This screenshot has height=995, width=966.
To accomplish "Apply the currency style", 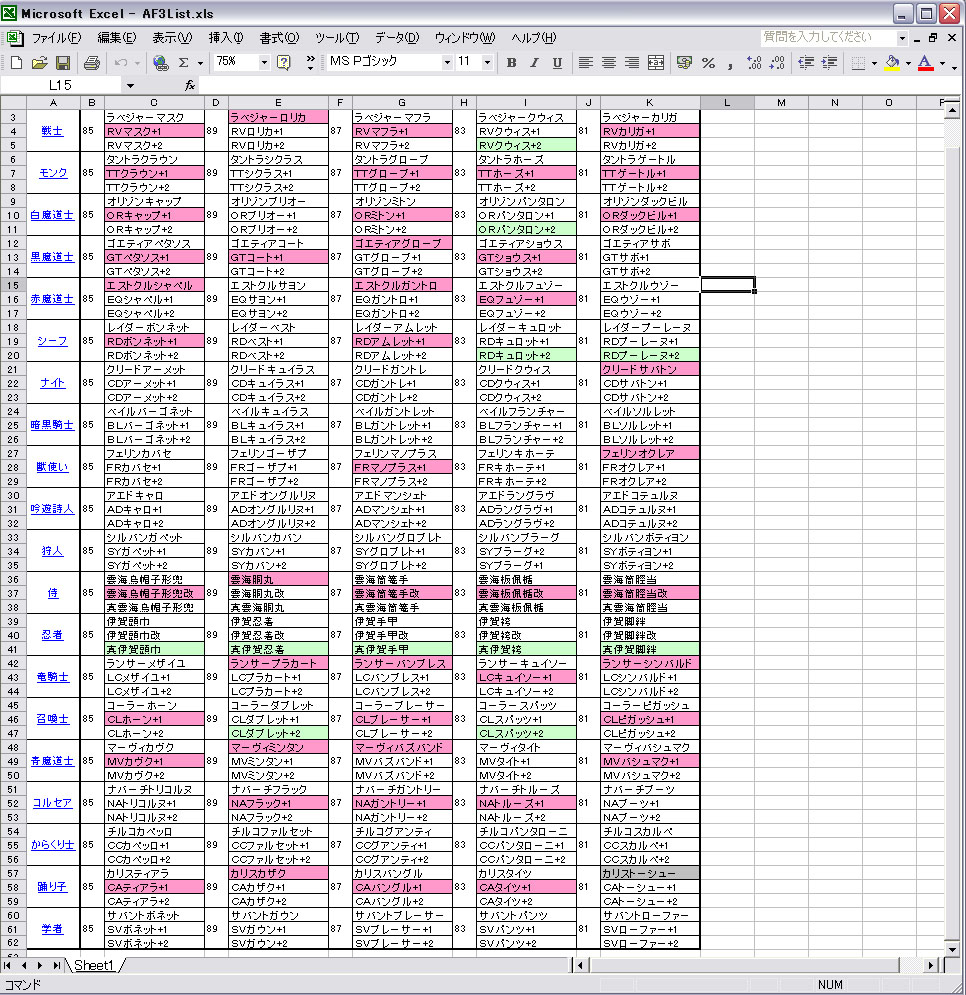I will click(684, 62).
